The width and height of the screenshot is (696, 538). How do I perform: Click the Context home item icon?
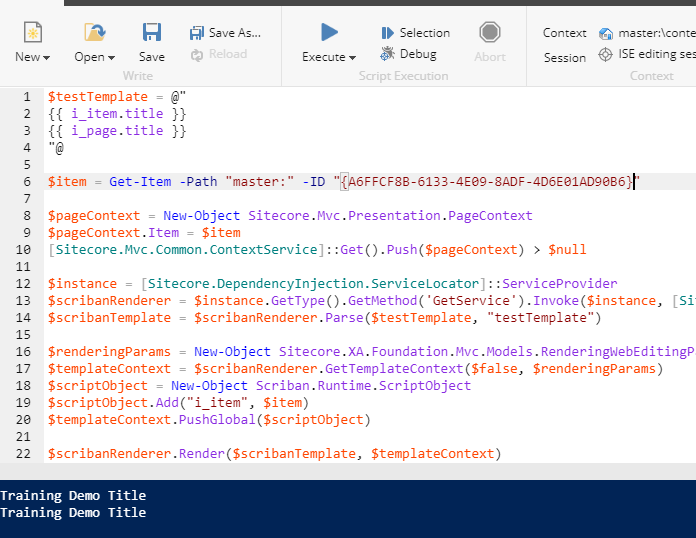605,33
